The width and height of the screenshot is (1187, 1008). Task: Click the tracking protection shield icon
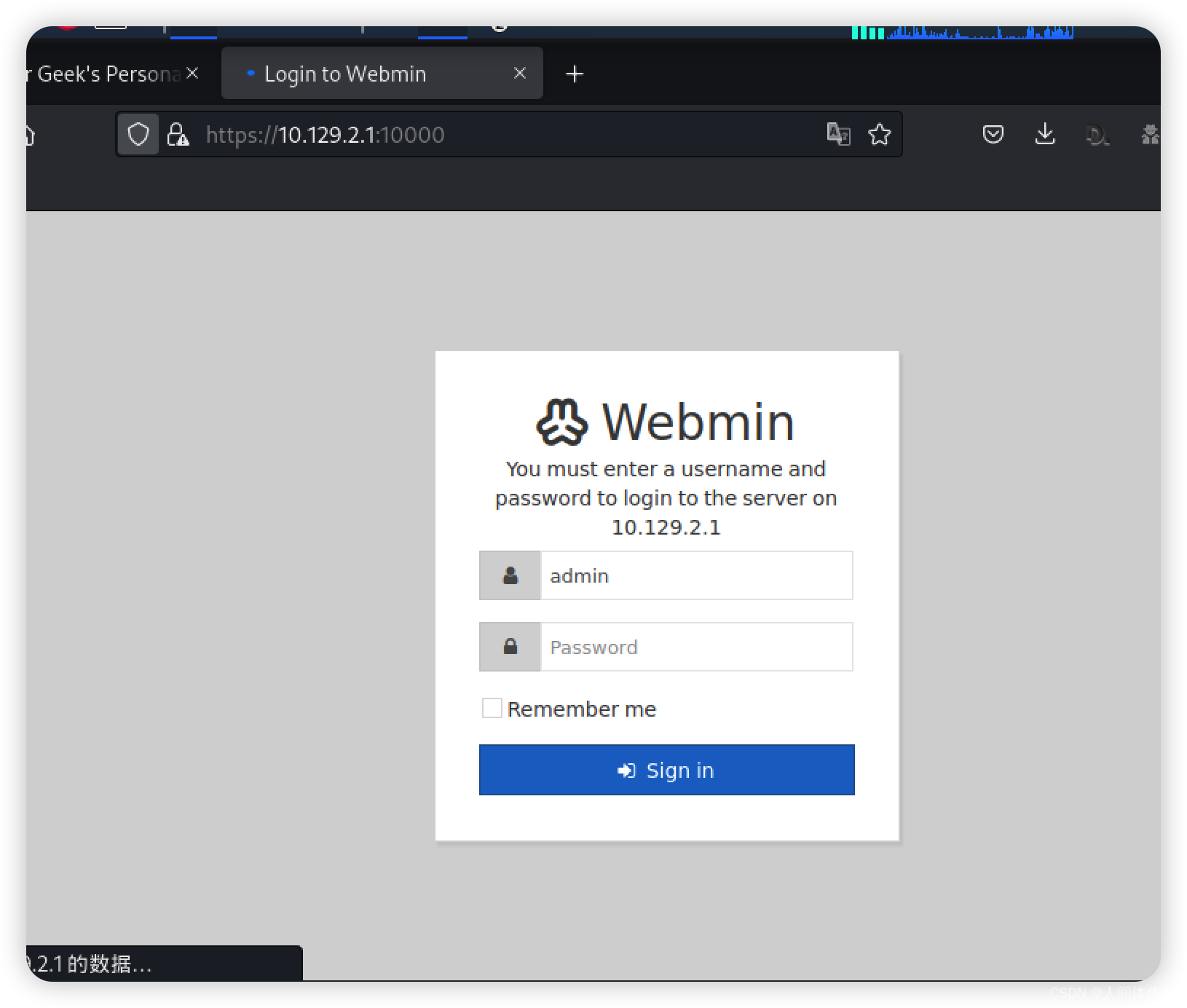[x=138, y=135]
